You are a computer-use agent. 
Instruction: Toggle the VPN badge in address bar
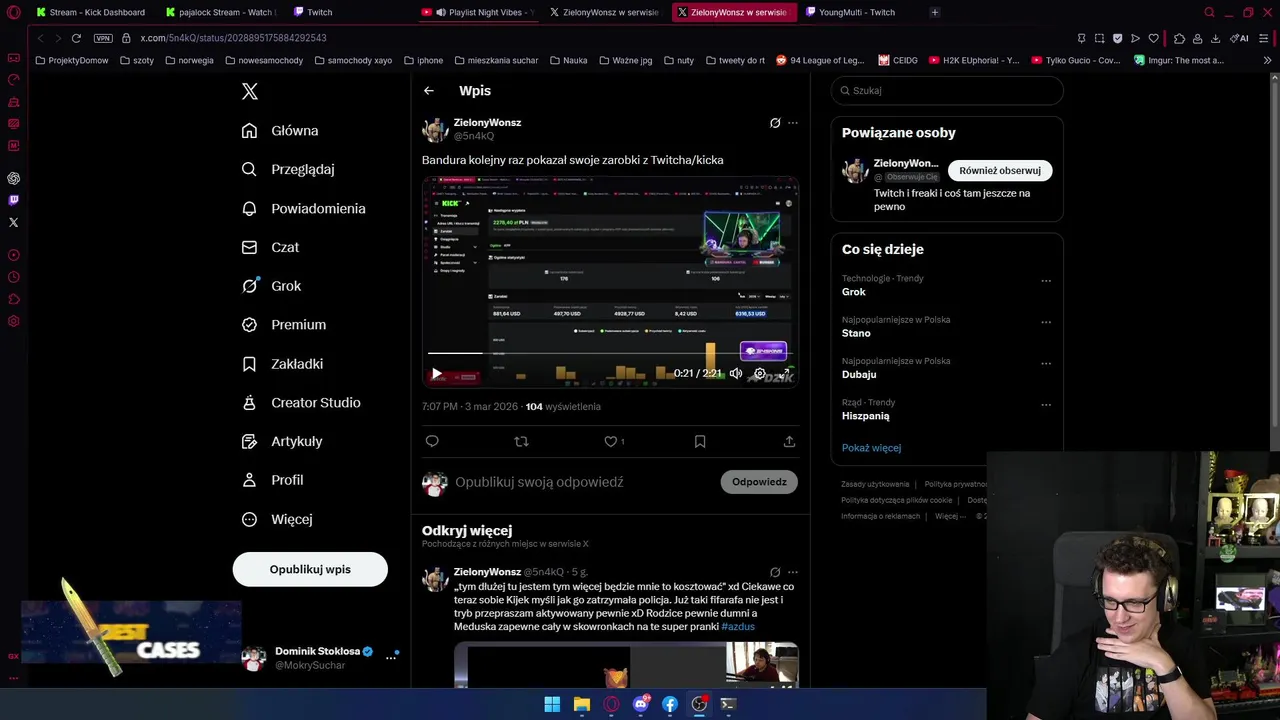tap(103, 38)
